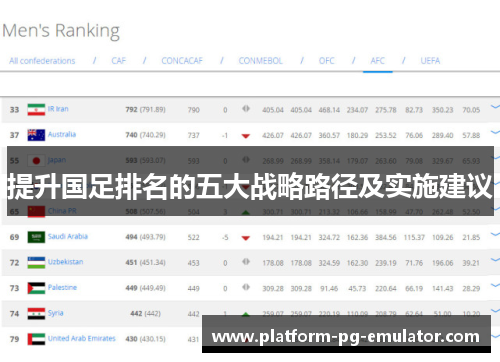This screenshot has width=500, height=362.
Task: Open the United Arab Emirates team link
Action: pos(82,338)
